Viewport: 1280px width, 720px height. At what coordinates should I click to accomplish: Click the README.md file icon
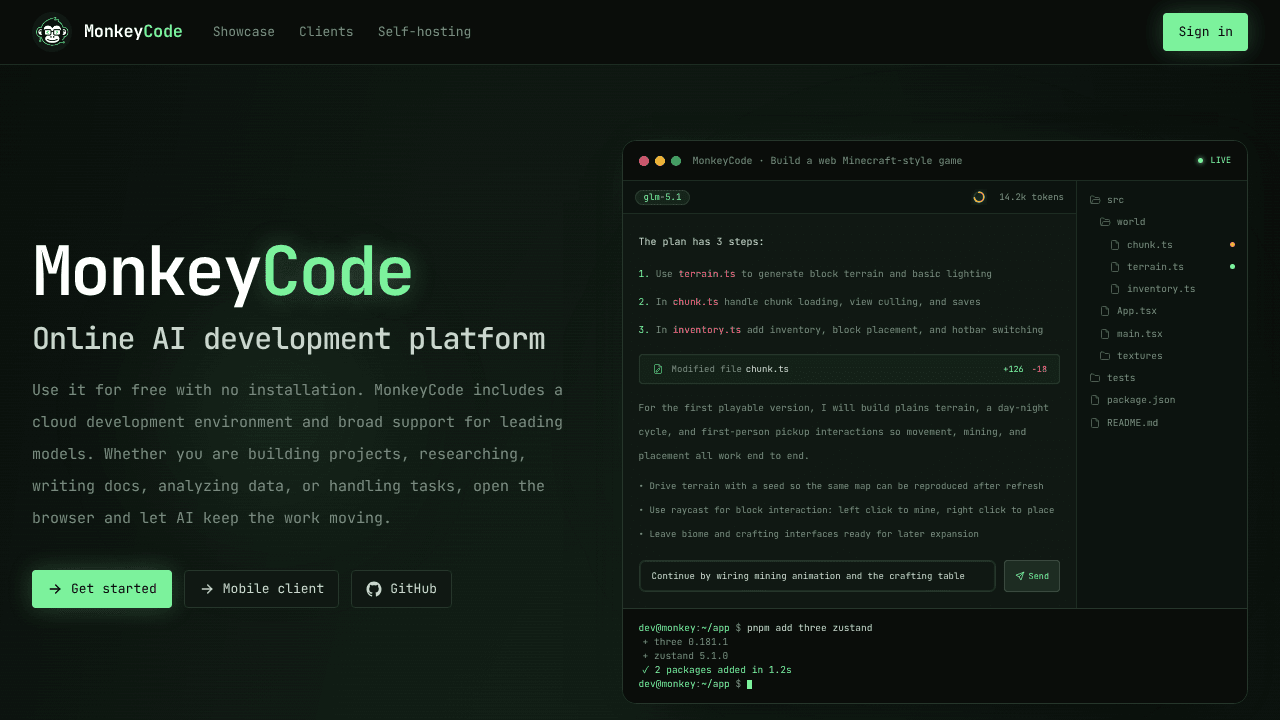click(1095, 423)
